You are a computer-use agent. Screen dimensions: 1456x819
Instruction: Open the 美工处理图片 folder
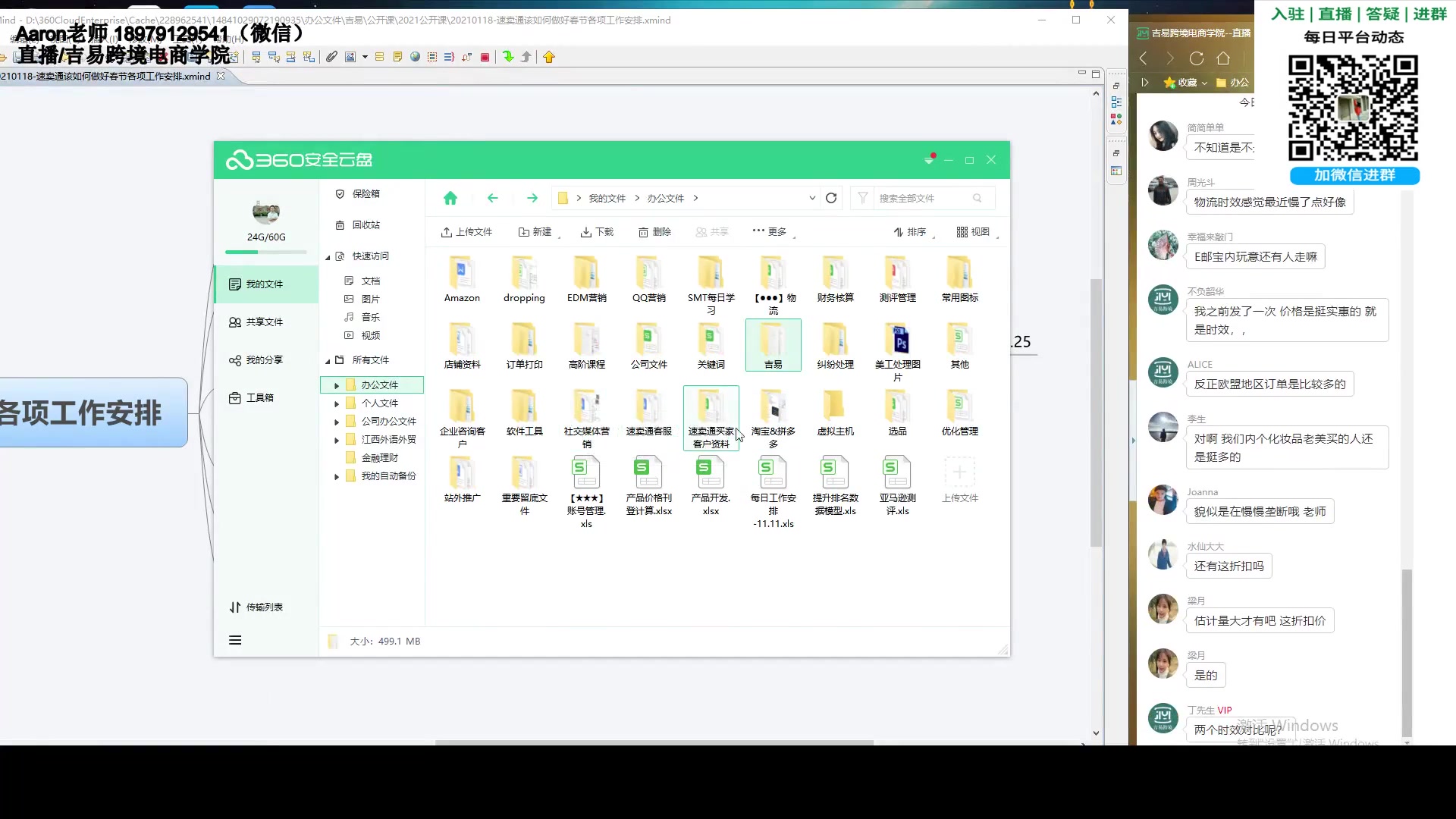pos(897,351)
